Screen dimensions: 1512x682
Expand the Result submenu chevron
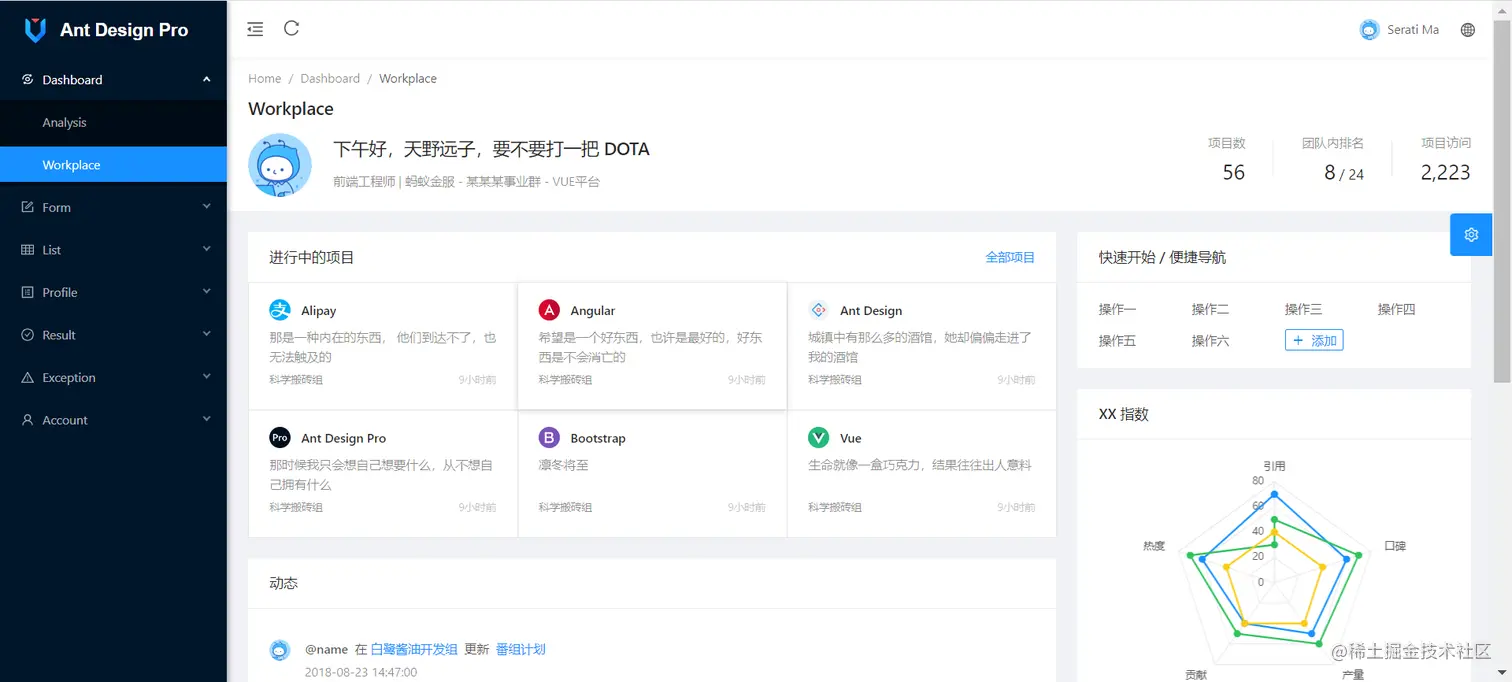coord(207,334)
